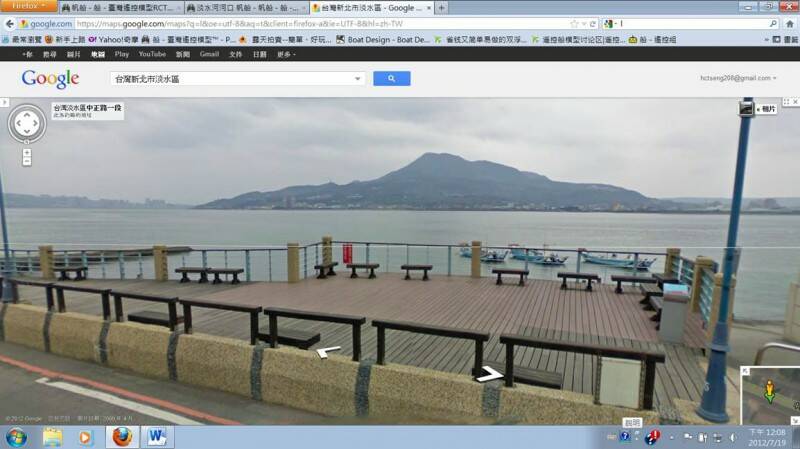Go to the browser home page icon
Viewport: 800px width, 449px height.
[790, 23]
